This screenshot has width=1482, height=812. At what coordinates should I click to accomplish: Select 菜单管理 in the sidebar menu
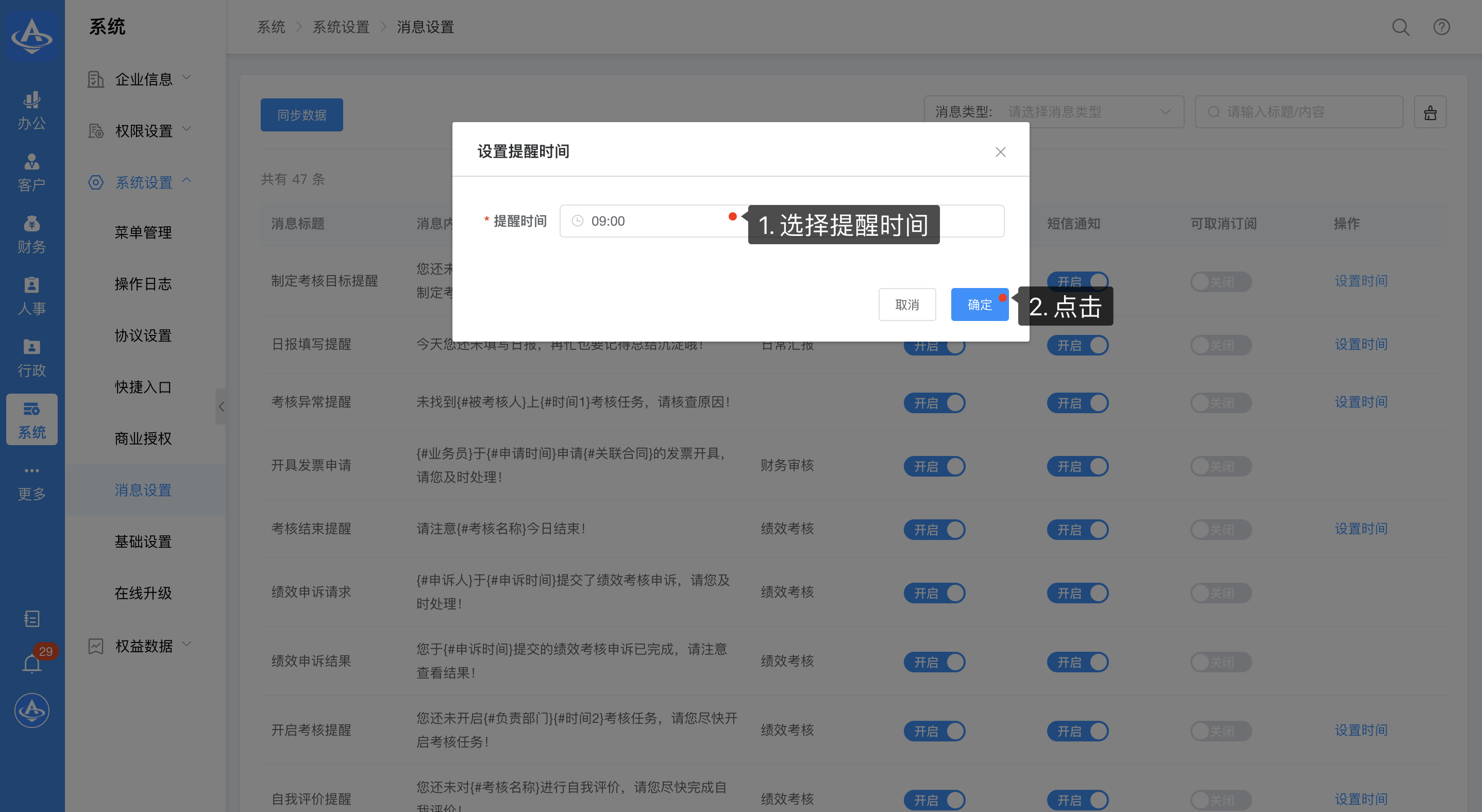143,232
